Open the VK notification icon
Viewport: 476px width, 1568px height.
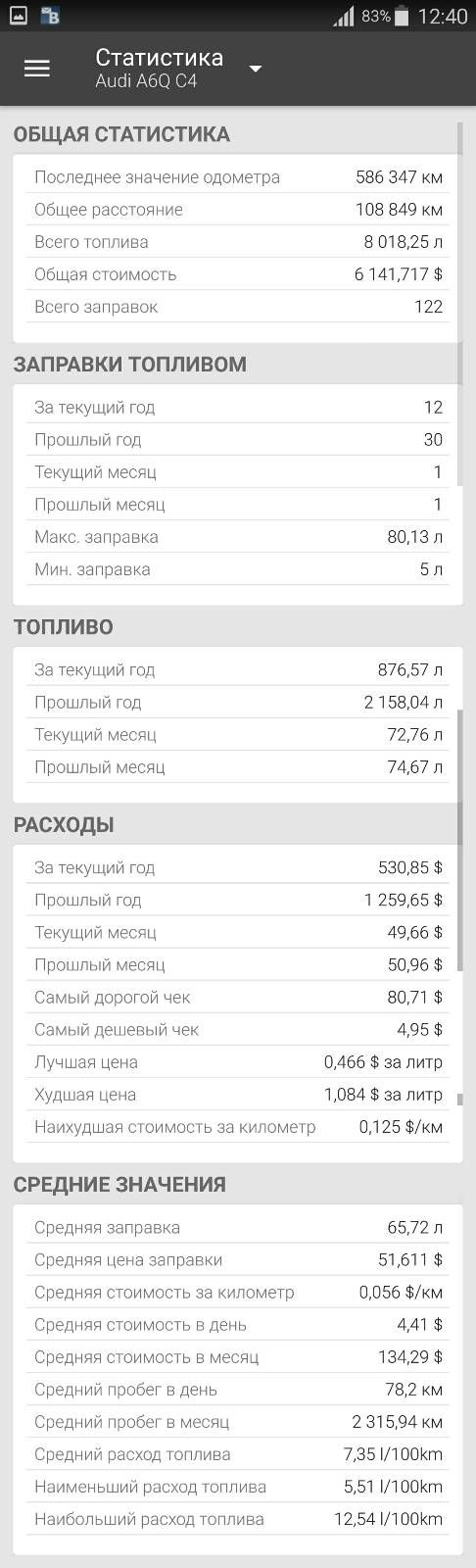click(51, 16)
